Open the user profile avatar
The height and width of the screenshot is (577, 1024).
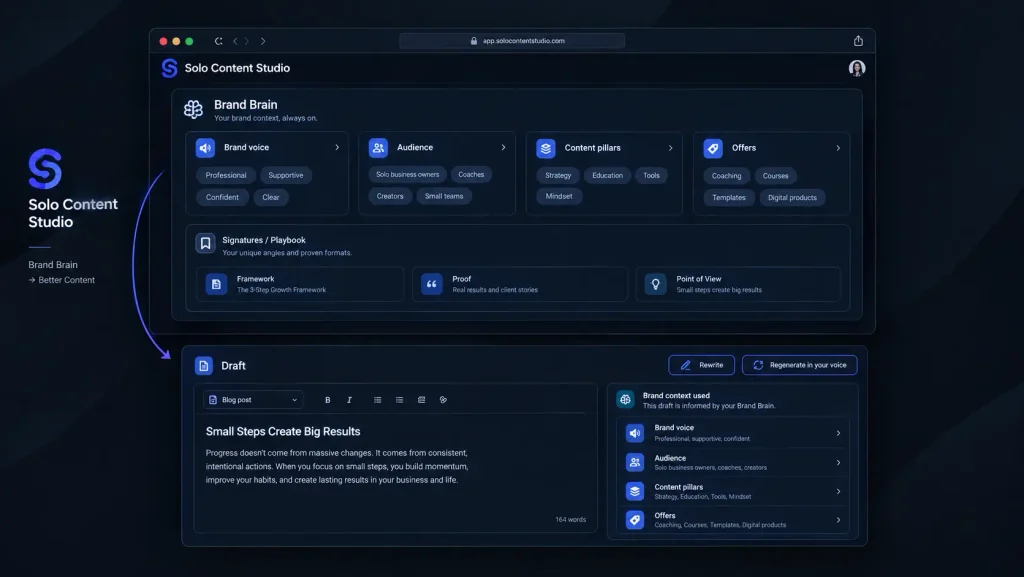click(857, 68)
